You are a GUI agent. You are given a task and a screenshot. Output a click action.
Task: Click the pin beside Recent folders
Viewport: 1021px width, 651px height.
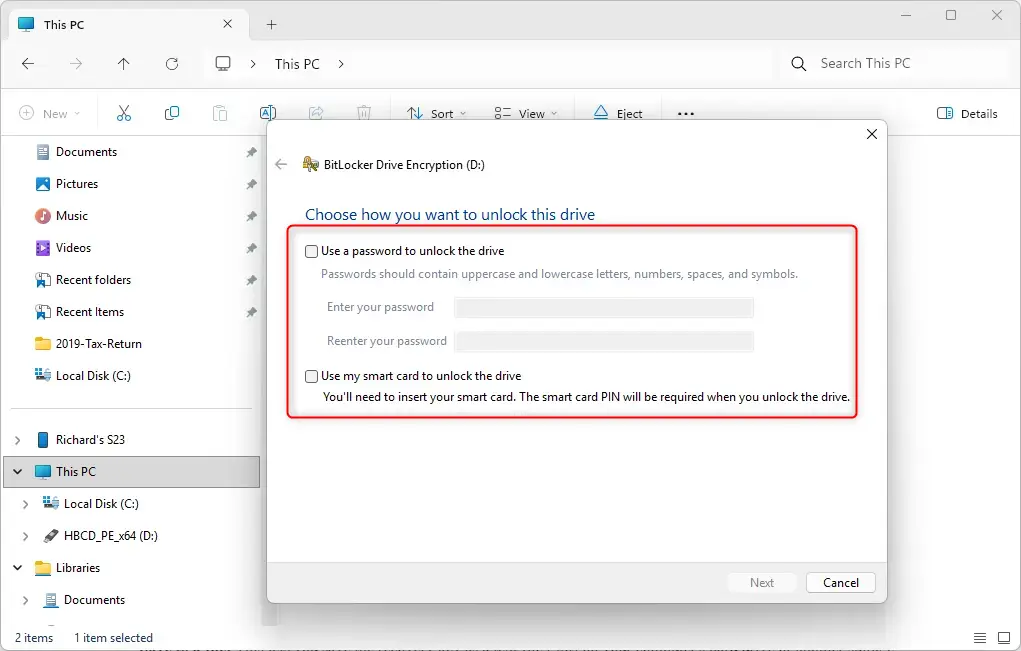coord(251,280)
